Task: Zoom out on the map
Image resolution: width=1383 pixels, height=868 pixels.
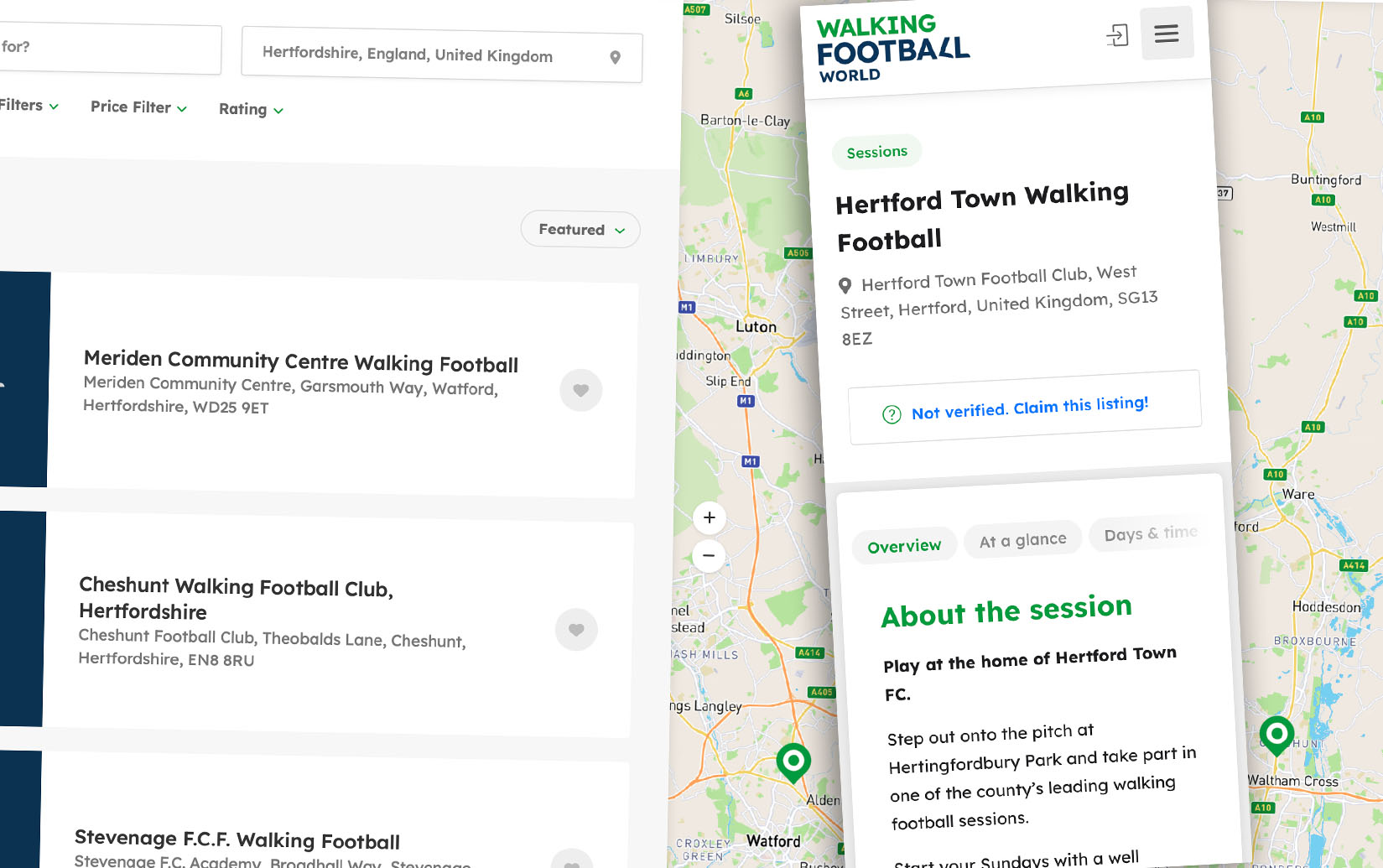Action: point(709,555)
